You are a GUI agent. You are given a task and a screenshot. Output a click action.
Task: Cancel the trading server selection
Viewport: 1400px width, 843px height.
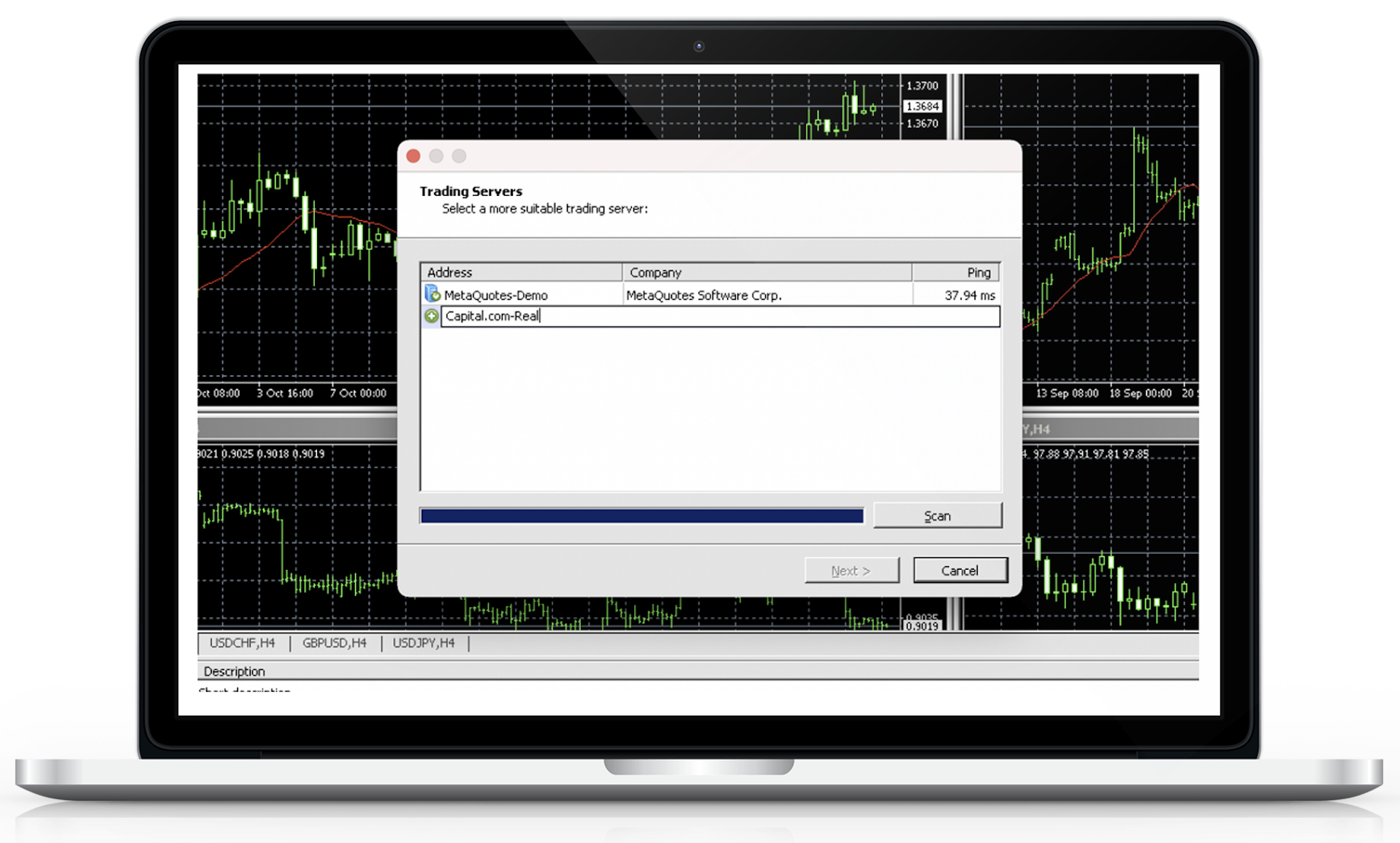coord(959,571)
